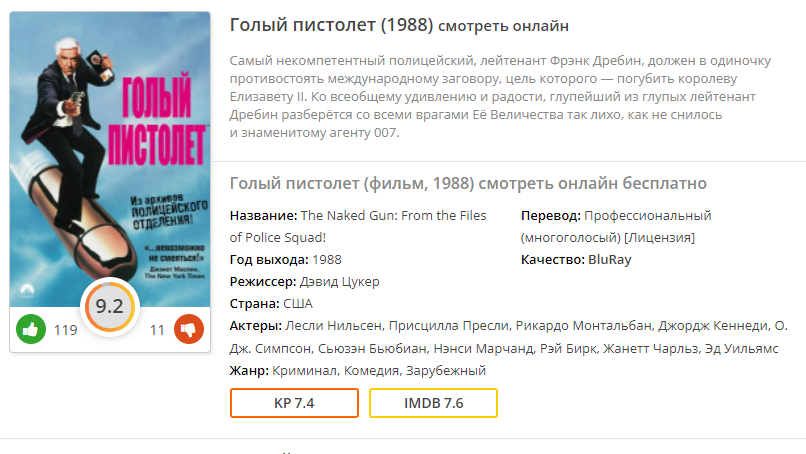This screenshot has width=806, height=454.
Task: Click the BluRay quality label
Action: click(x=609, y=259)
